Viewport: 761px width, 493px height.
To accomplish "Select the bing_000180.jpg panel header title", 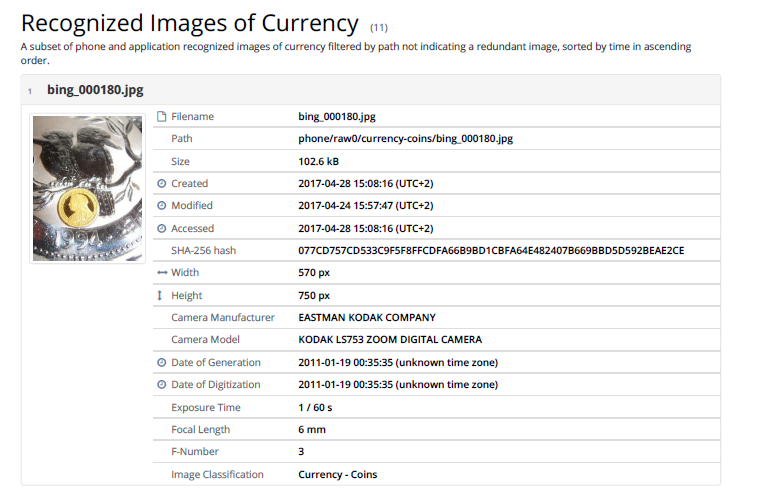I will pos(95,90).
